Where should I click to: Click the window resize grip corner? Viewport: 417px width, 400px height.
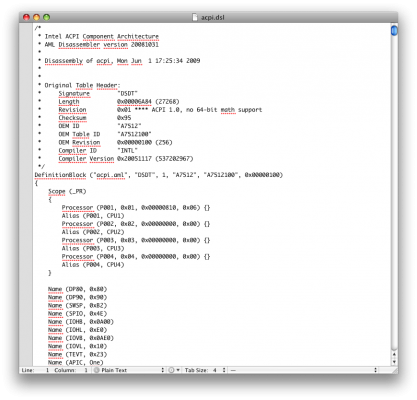pos(394,370)
